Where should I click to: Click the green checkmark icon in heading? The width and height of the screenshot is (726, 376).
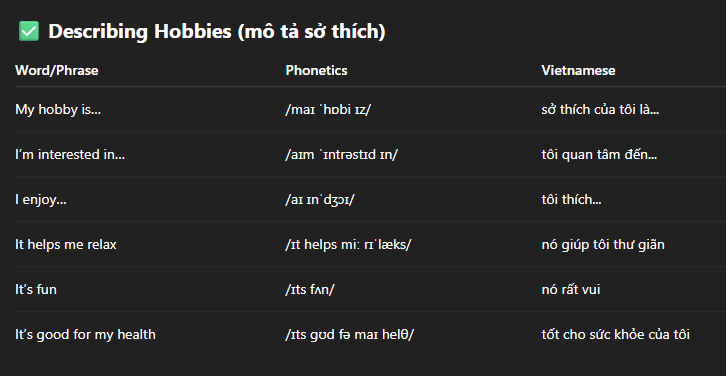[x=29, y=31]
